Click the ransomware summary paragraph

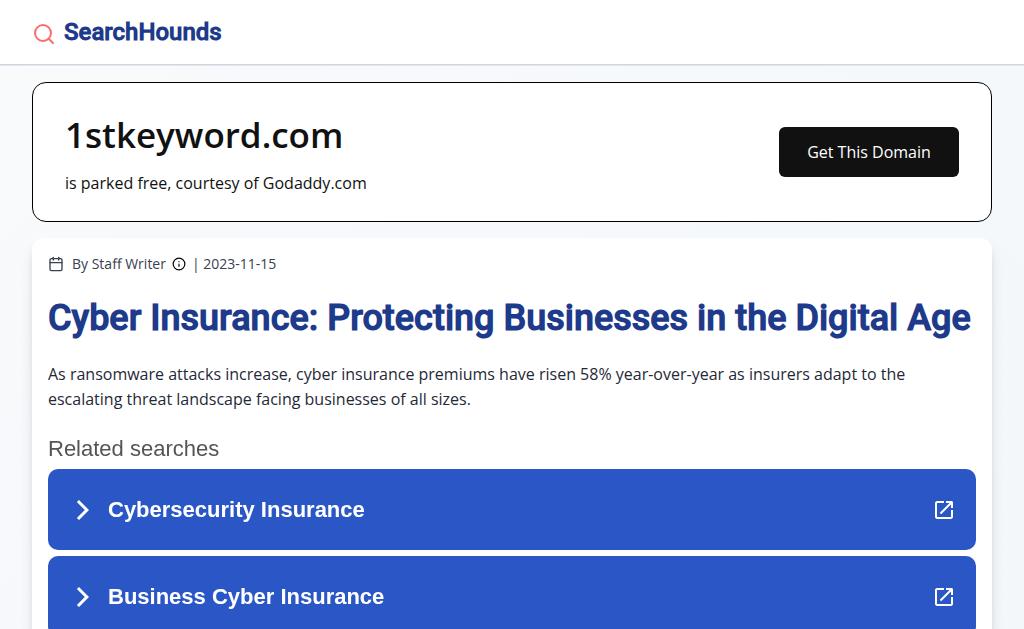[476, 386]
